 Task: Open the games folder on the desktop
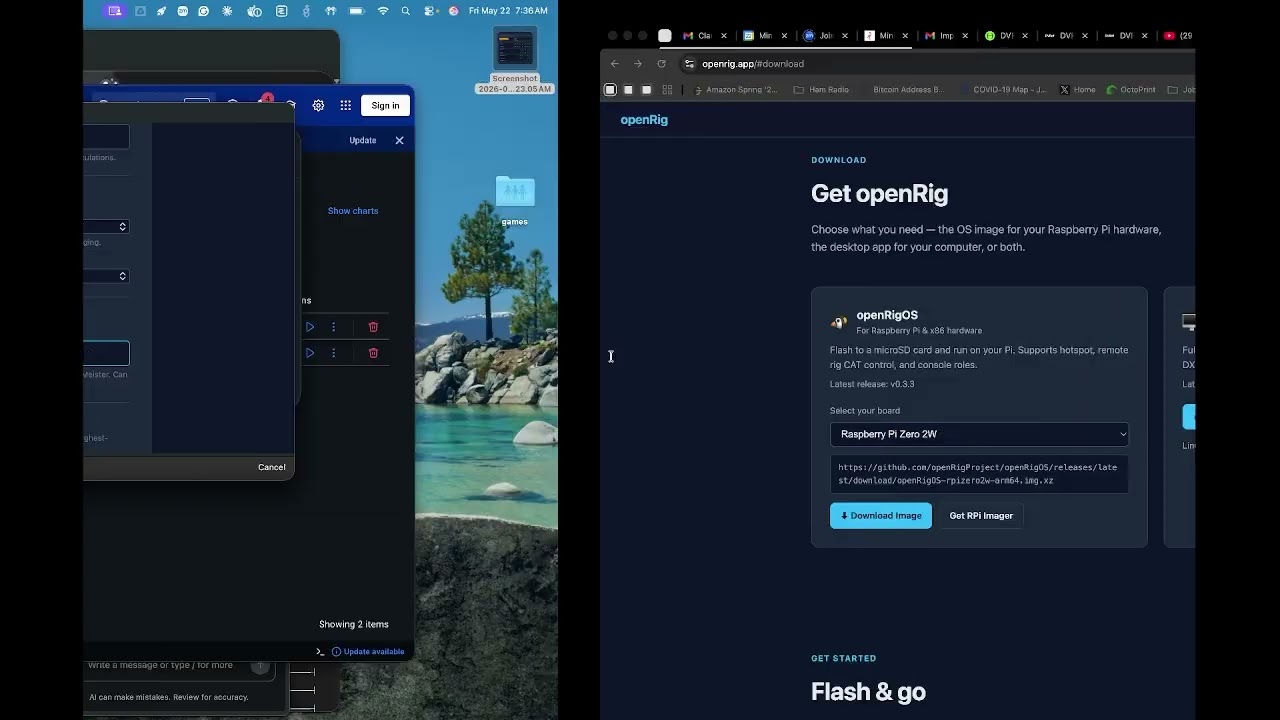pyautogui.click(x=515, y=200)
